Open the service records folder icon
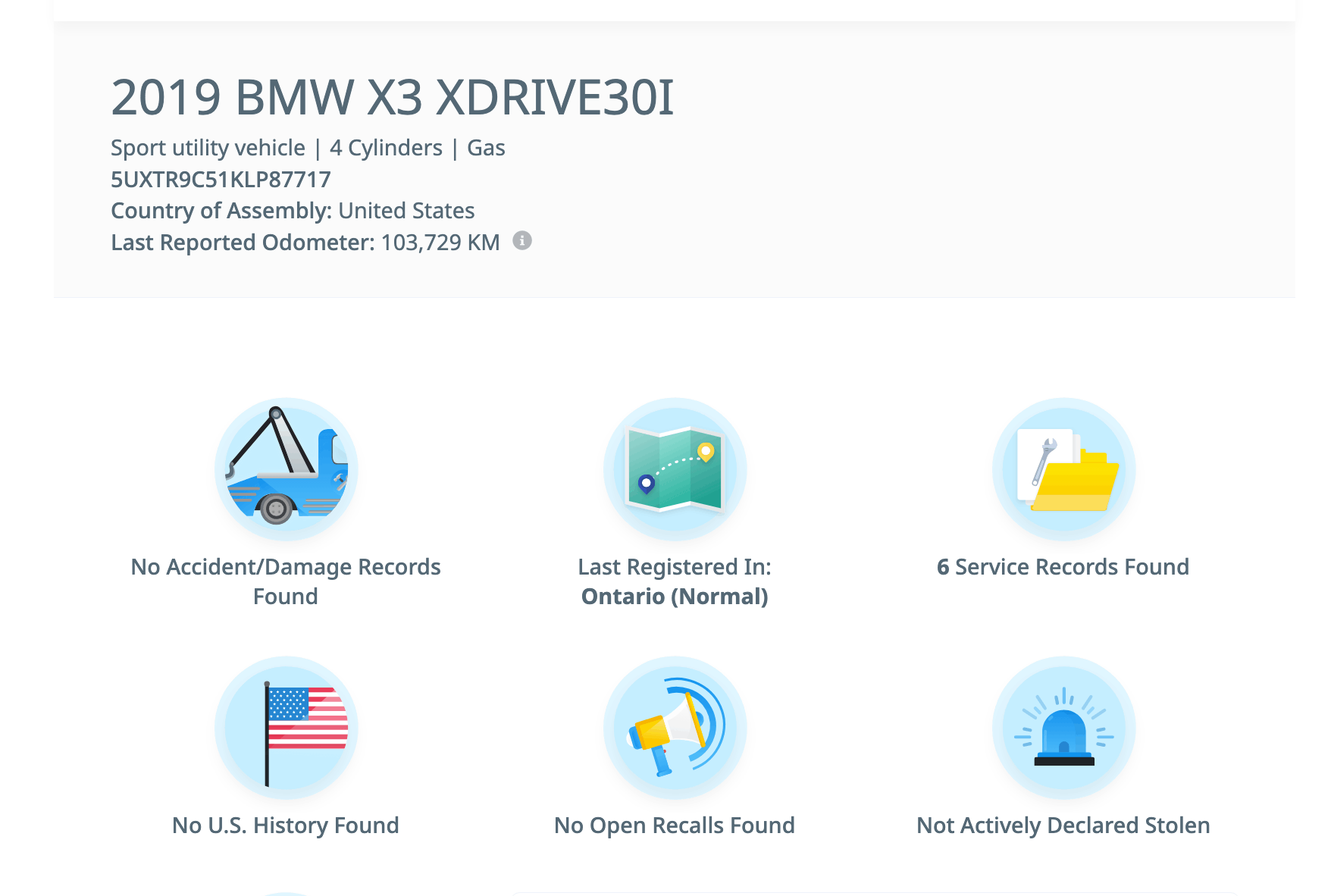This screenshot has height=896, width=1331. click(1063, 469)
